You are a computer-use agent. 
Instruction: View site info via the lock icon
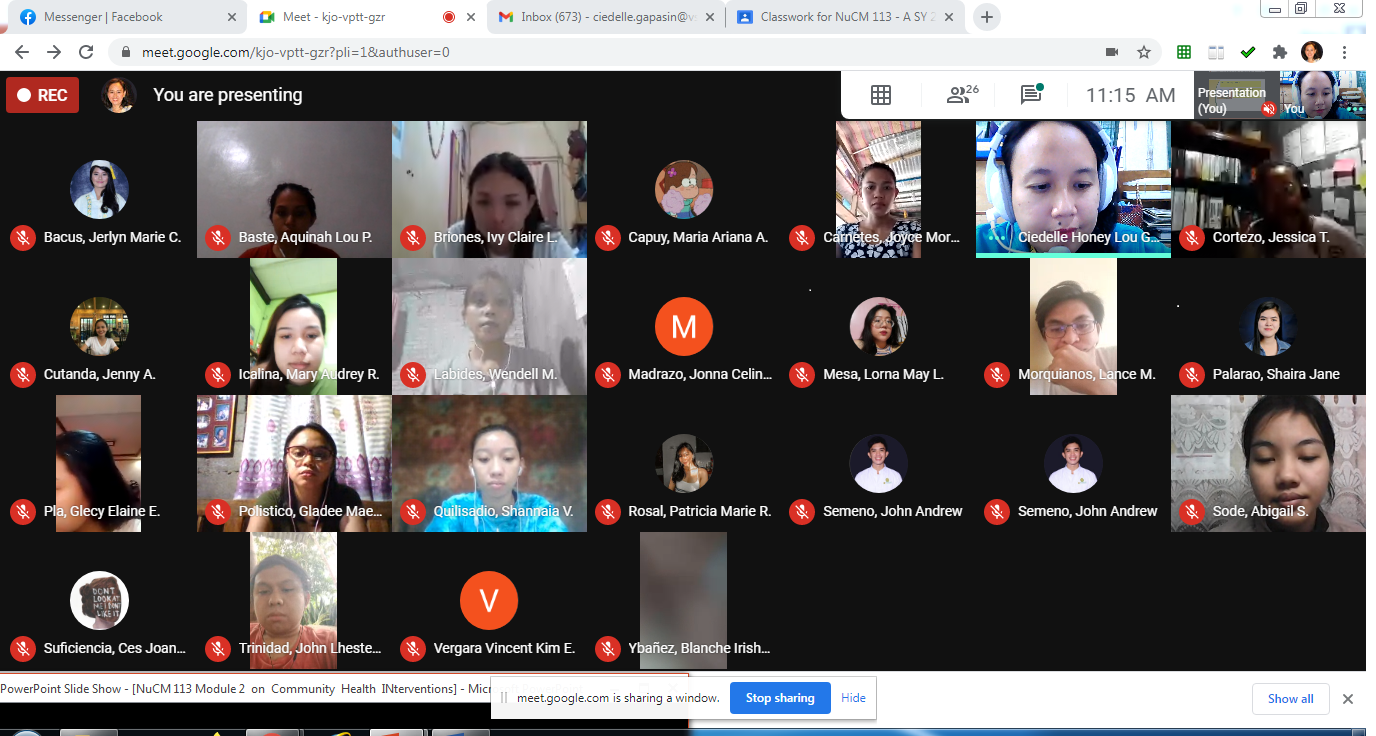click(126, 52)
